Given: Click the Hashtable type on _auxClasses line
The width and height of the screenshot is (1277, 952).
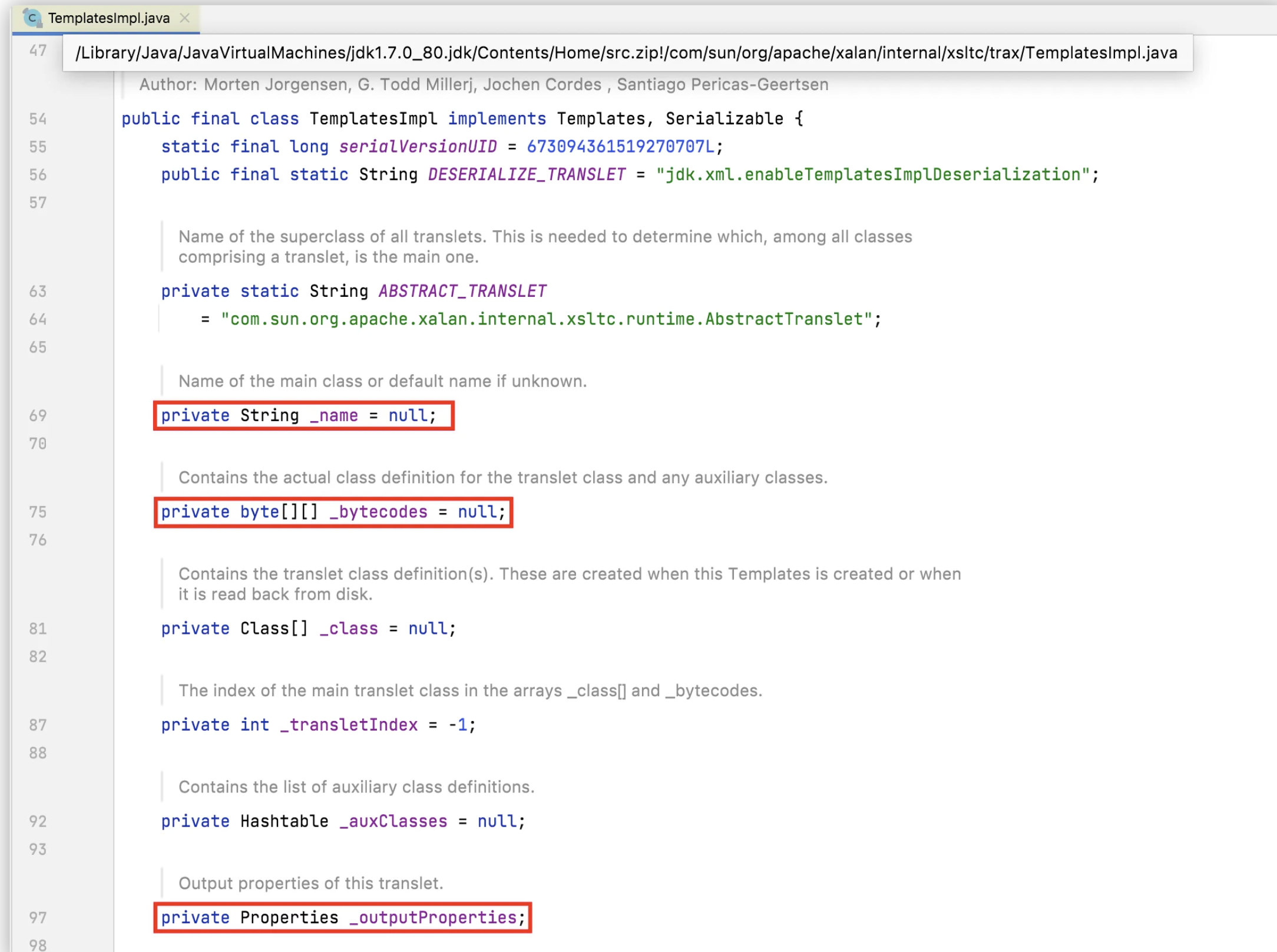Looking at the screenshot, I should click(x=284, y=821).
